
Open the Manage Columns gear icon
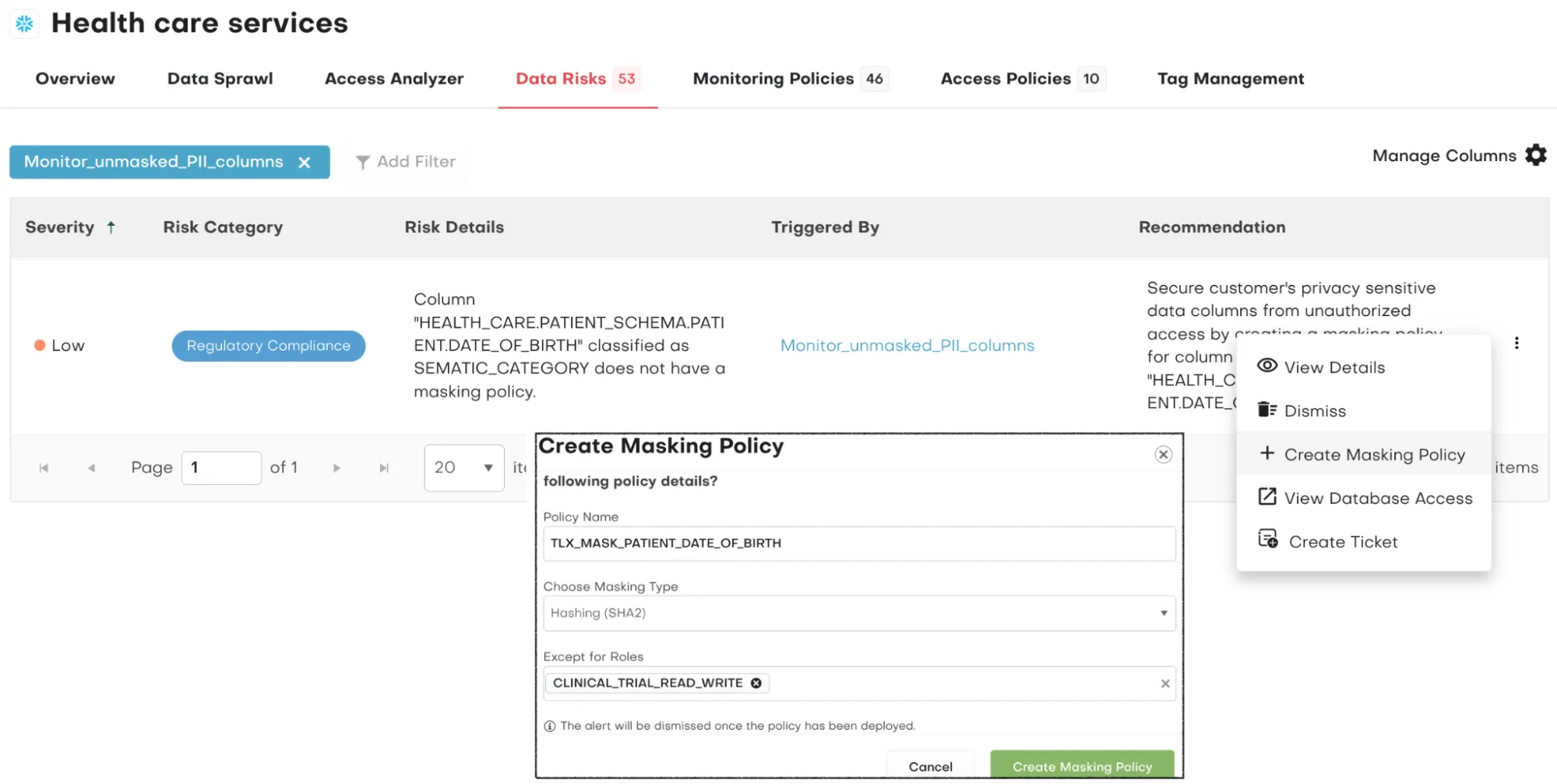[1535, 155]
